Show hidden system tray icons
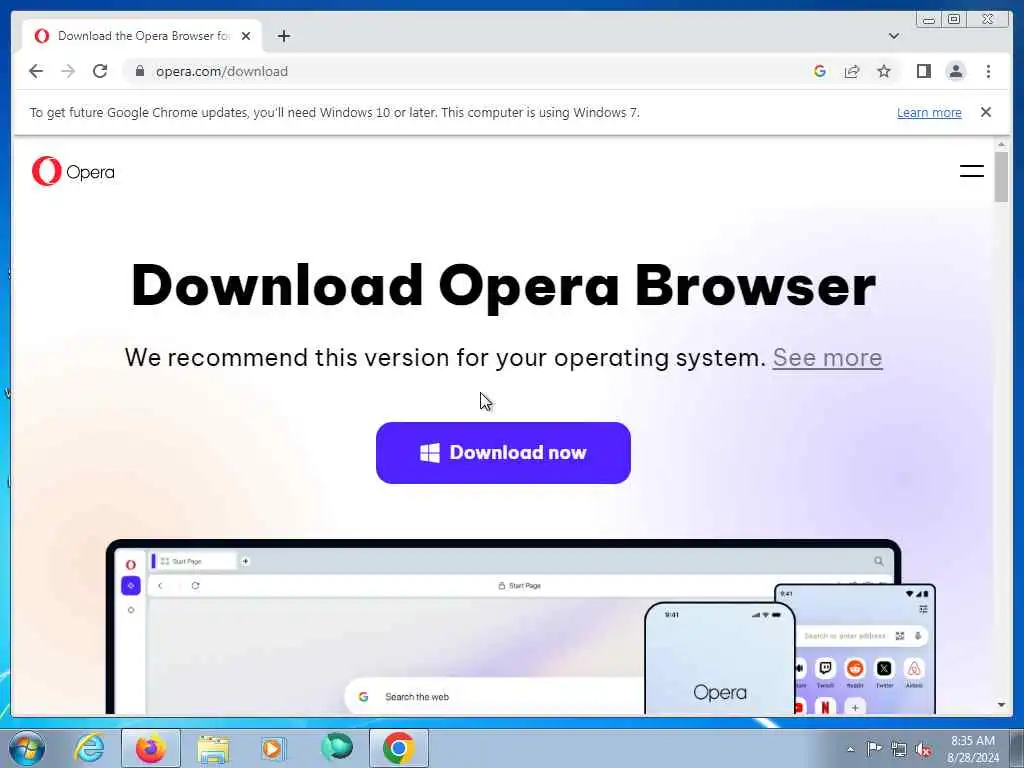The height and width of the screenshot is (768, 1024). click(850, 749)
